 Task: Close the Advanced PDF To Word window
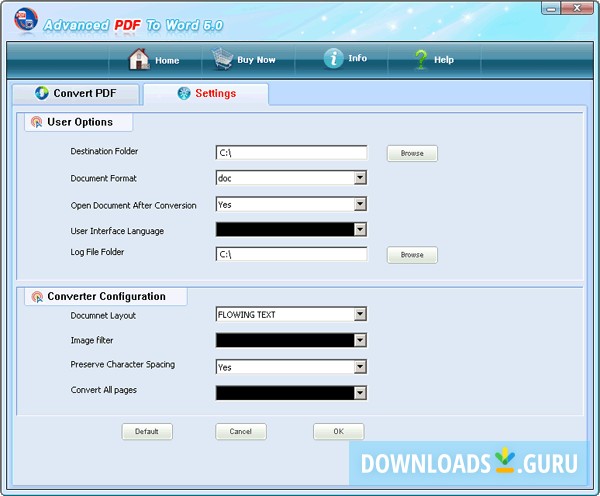(x=577, y=8)
